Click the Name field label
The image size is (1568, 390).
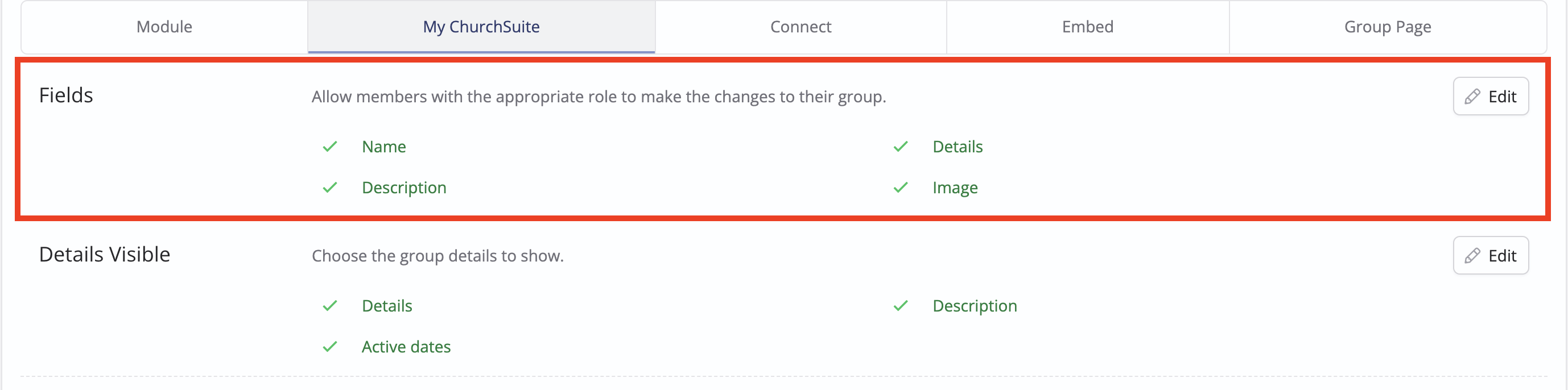point(383,147)
